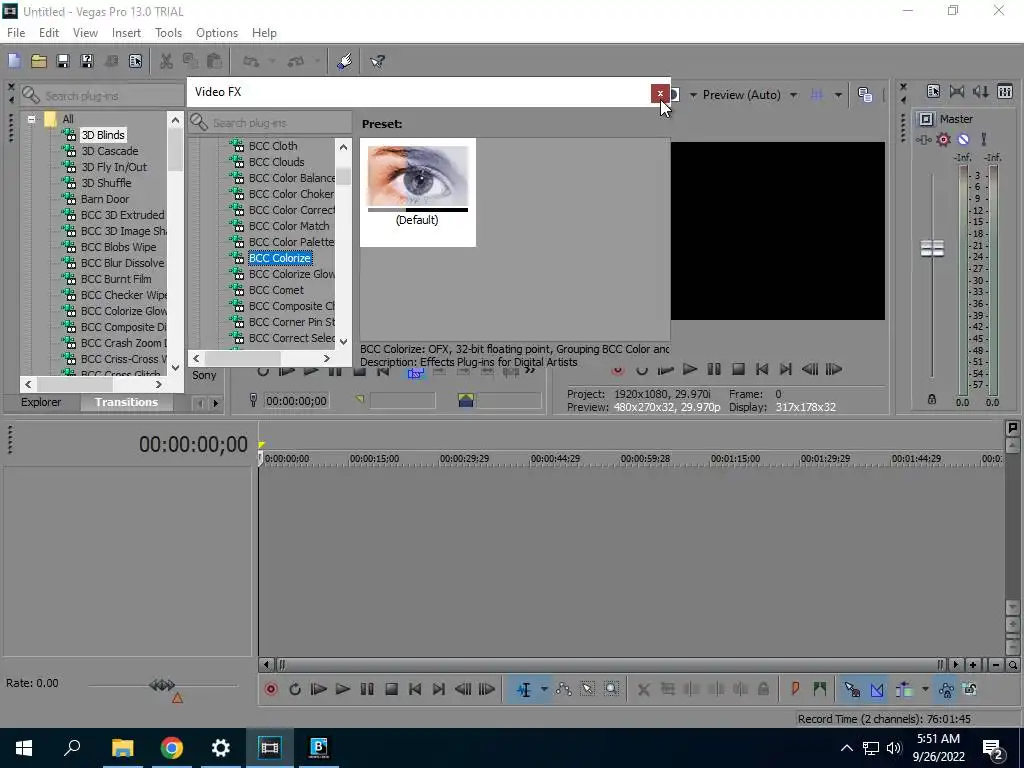Viewport: 1024px width, 768px height.
Task: Pause playback in bottom transport bar
Action: pos(367,689)
